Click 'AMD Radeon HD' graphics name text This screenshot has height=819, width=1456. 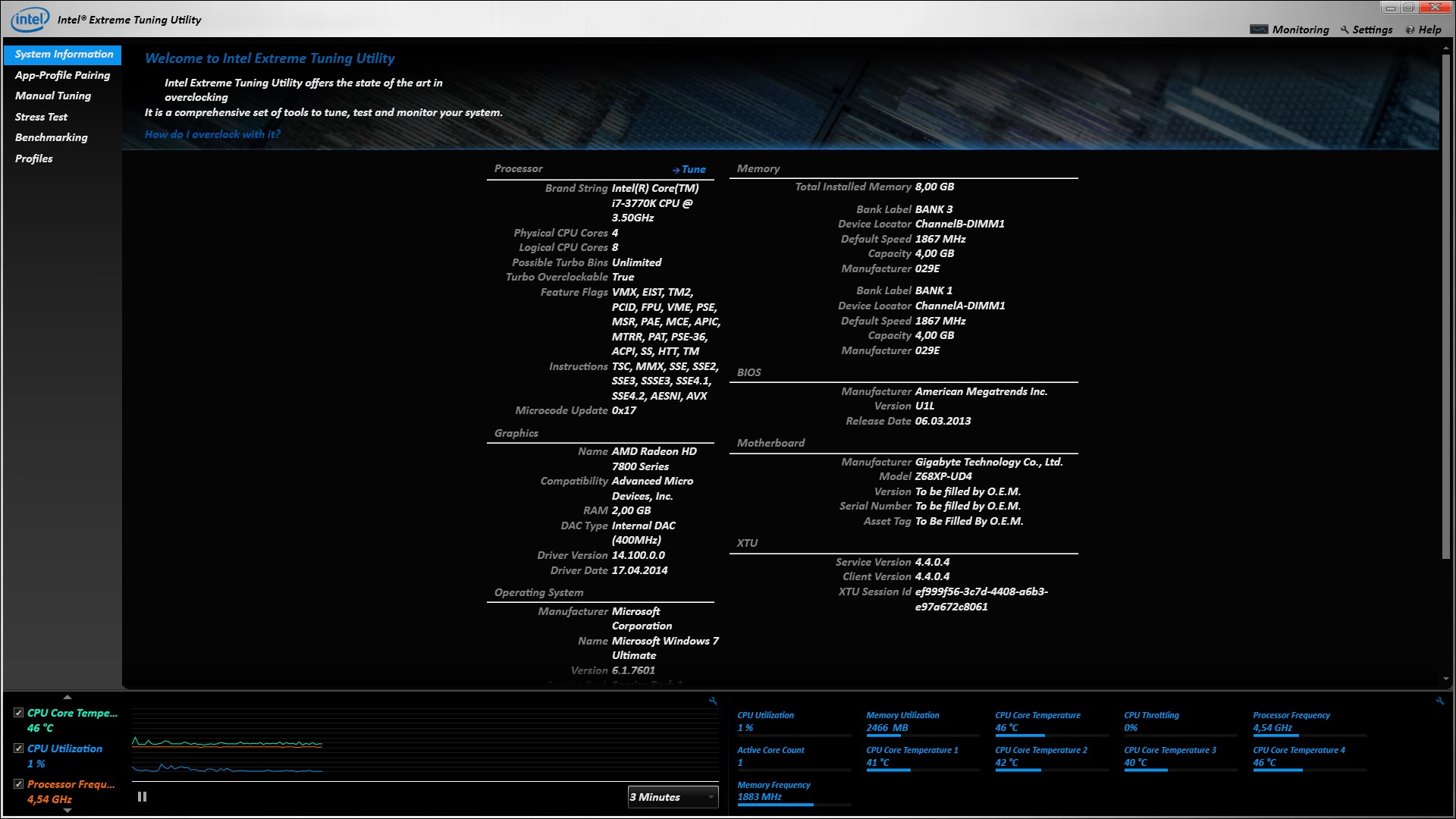(654, 451)
